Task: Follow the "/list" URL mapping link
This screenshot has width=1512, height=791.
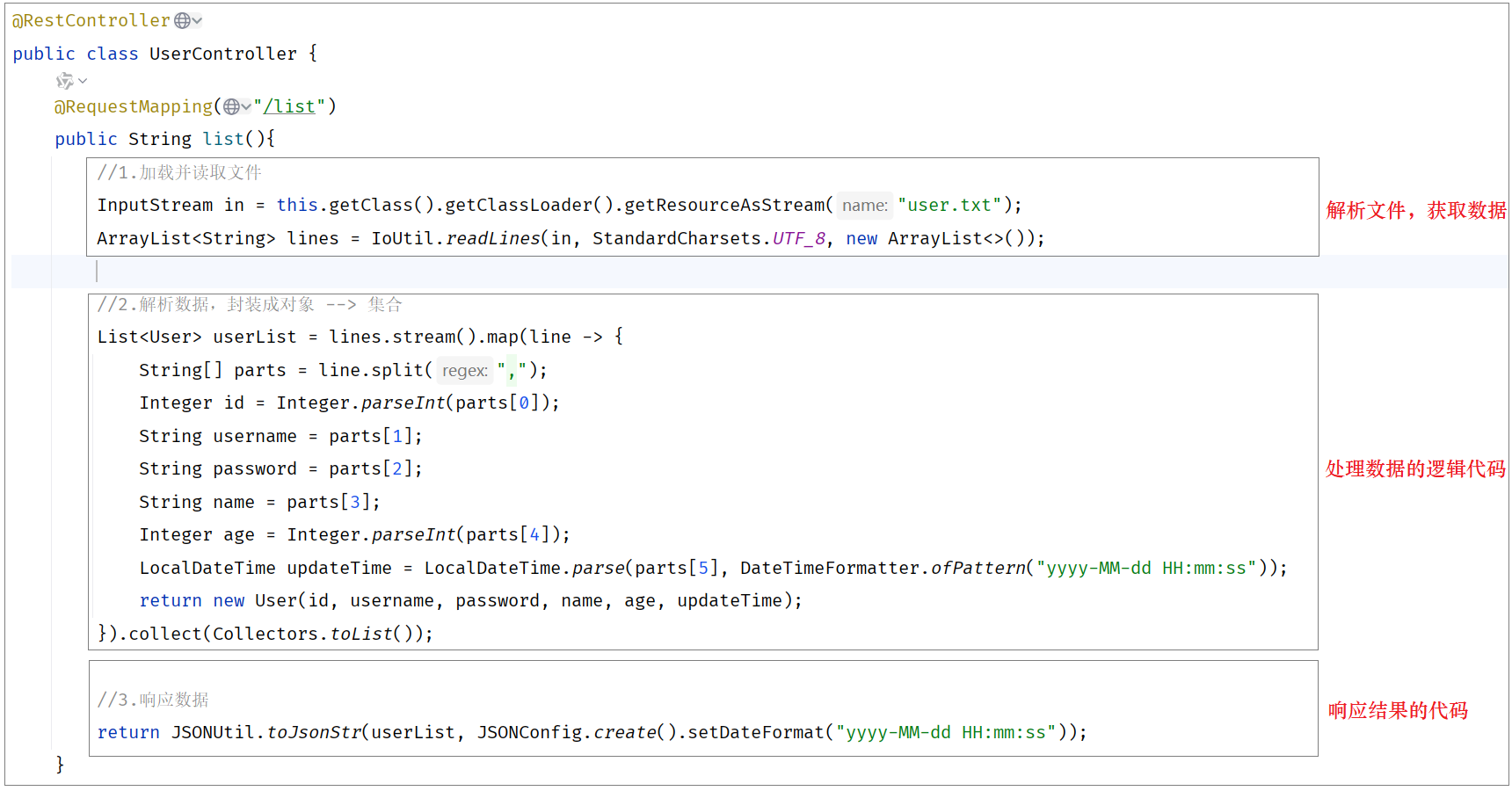Action: pyautogui.click(x=289, y=106)
